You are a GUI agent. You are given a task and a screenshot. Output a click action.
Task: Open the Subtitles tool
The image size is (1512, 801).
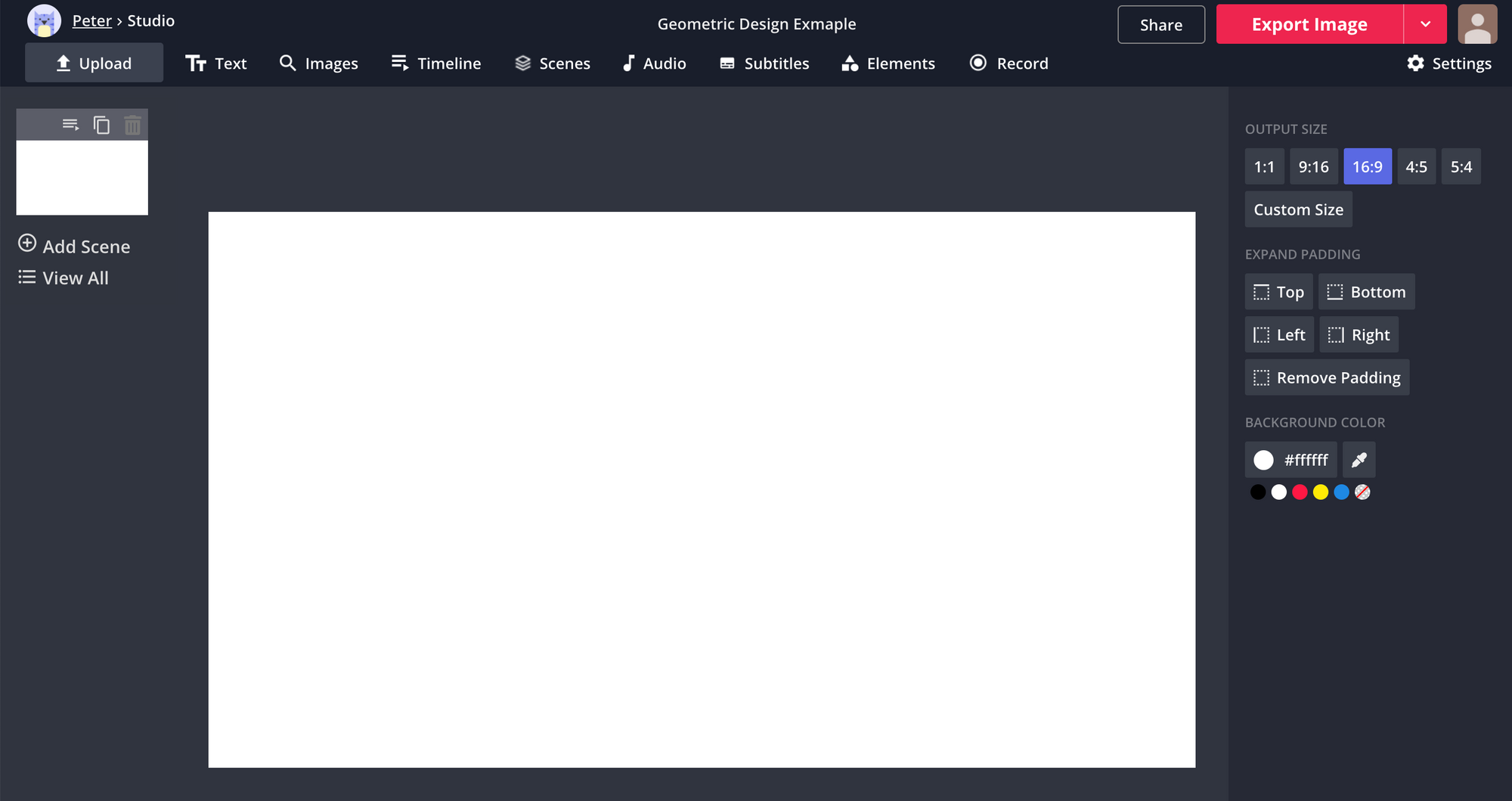click(764, 64)
